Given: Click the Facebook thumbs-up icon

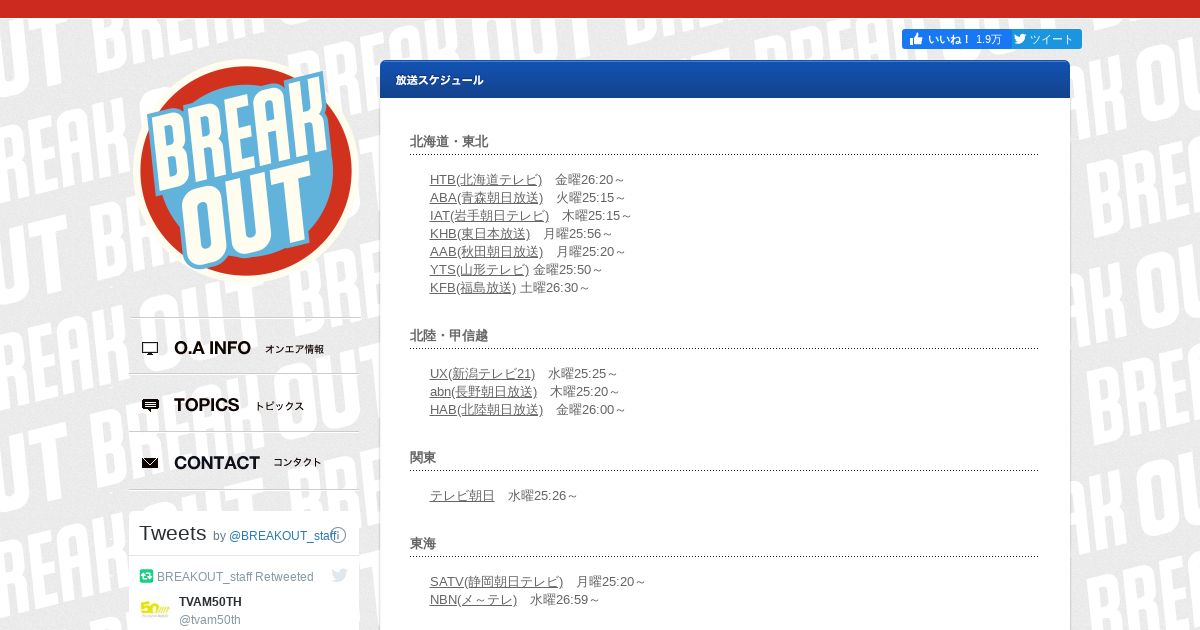Looking at the screenshot, I should pyautogui.click(x=916, y=39).
